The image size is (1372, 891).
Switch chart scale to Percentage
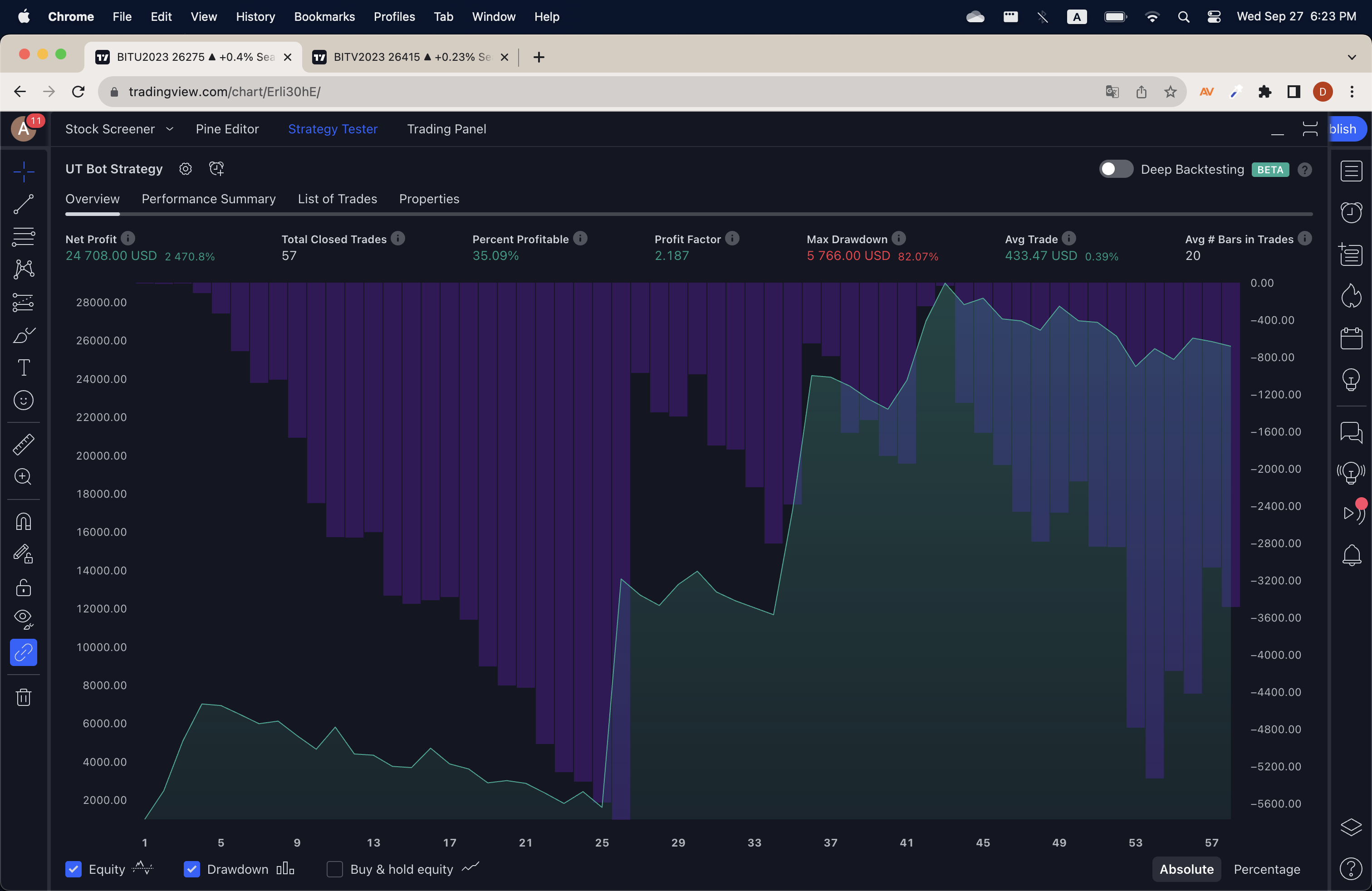click(x=1266, y=869)
